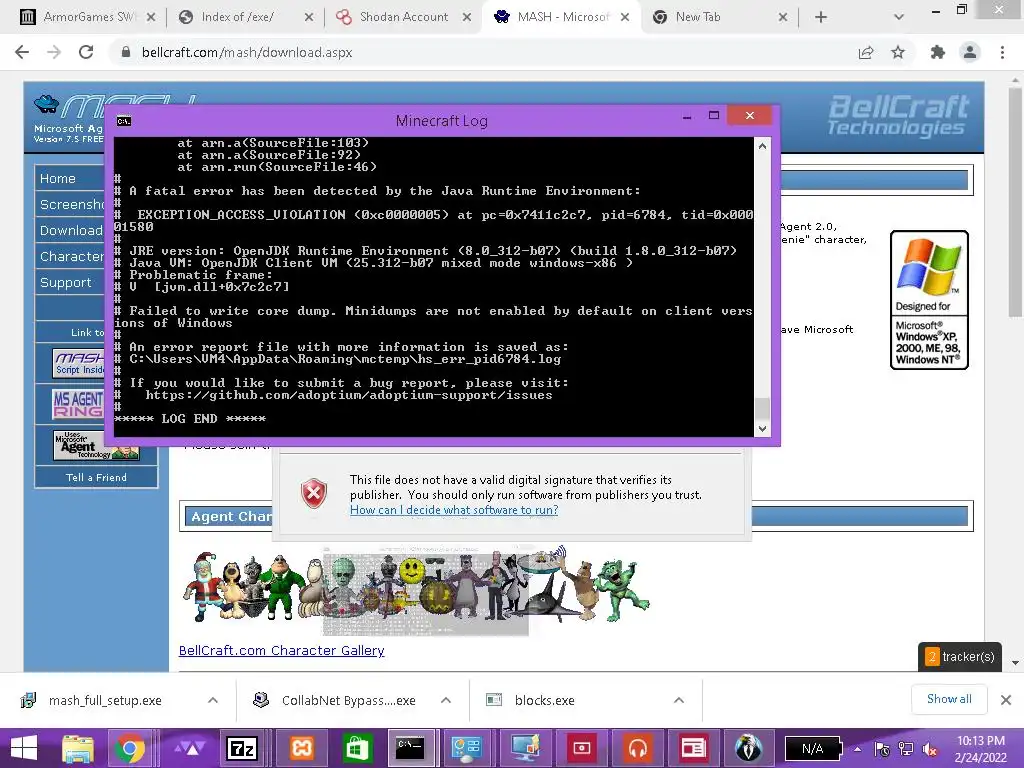Show hidden system tray icons
Screen dimensions: 1024x768
[857, 749]
